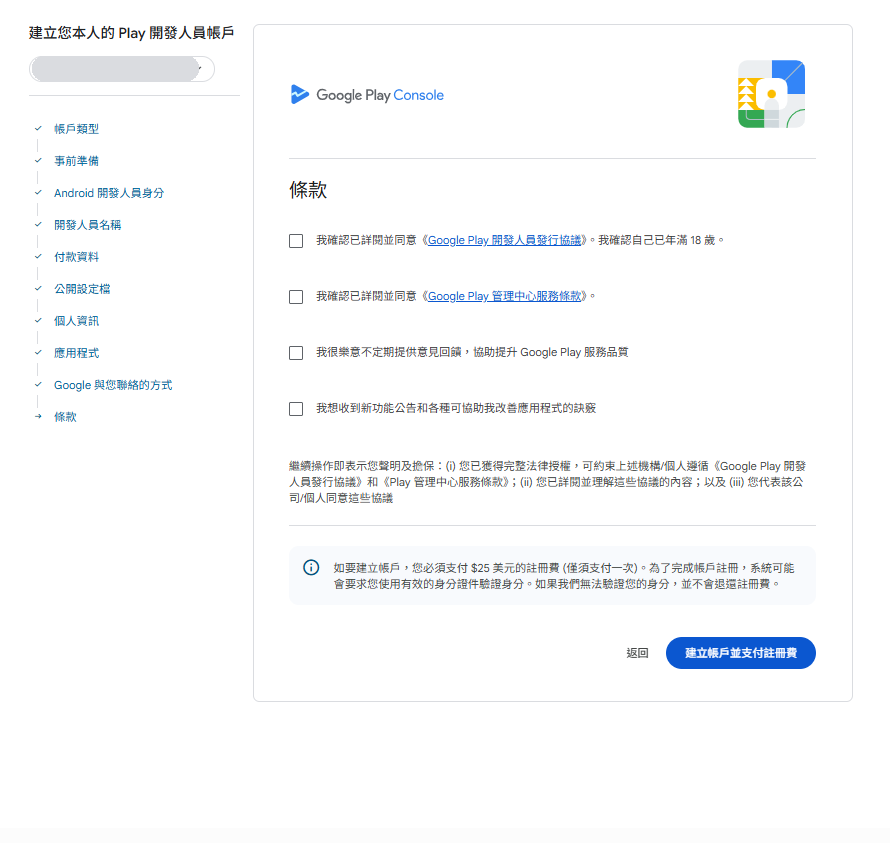Tick the 不定期提供意見回饋 checkbox
Image resolution: width=890 pixels, height=843 pixels.
click(x=296, y=353)
